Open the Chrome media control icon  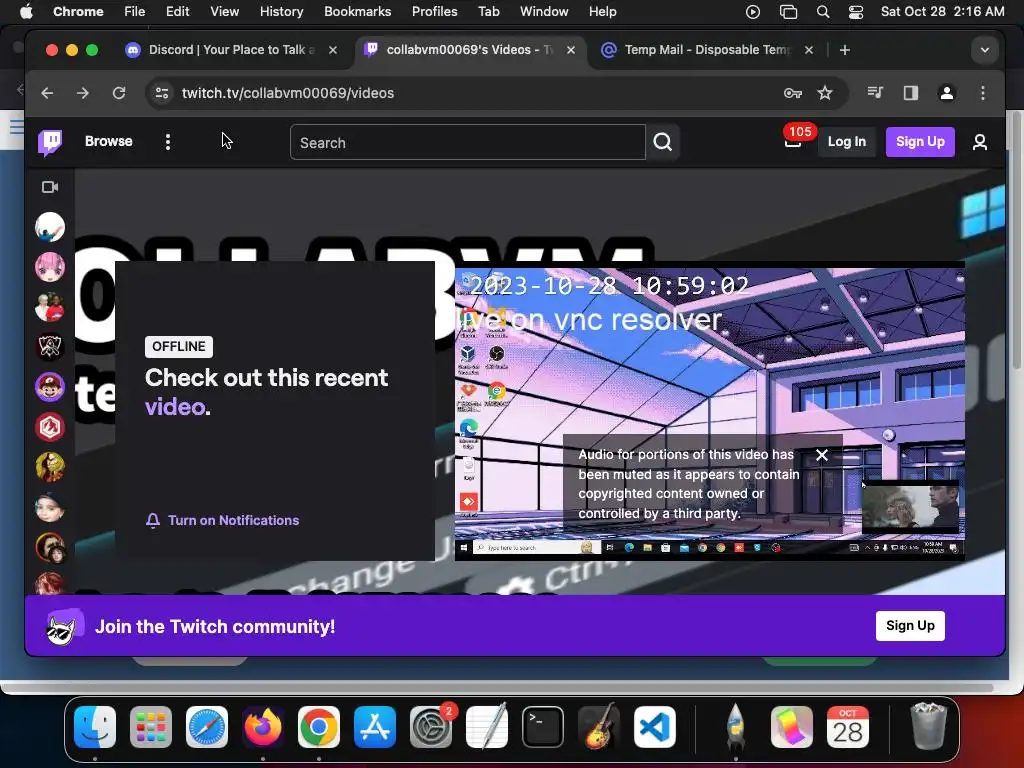tap(875, 93)
